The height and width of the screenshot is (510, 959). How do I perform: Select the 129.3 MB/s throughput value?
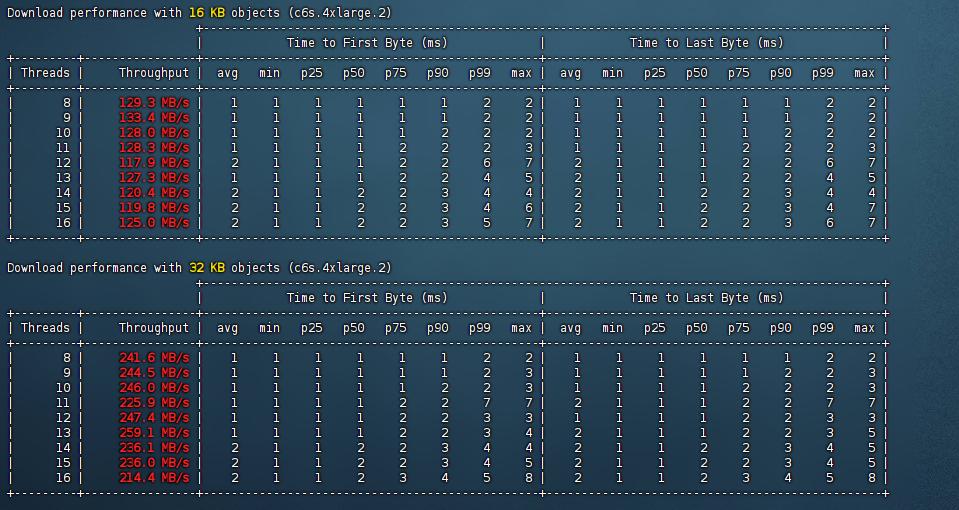coord(154,103)
